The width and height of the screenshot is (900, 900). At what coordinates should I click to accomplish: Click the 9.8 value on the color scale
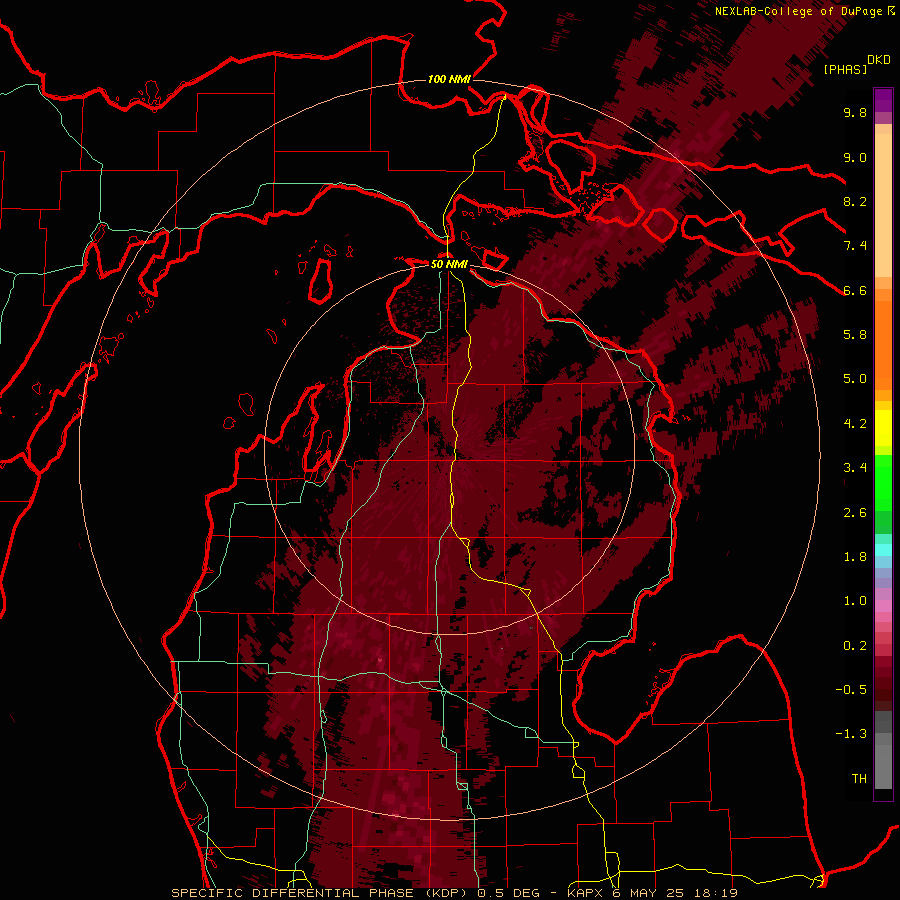[x=855, y=112]
